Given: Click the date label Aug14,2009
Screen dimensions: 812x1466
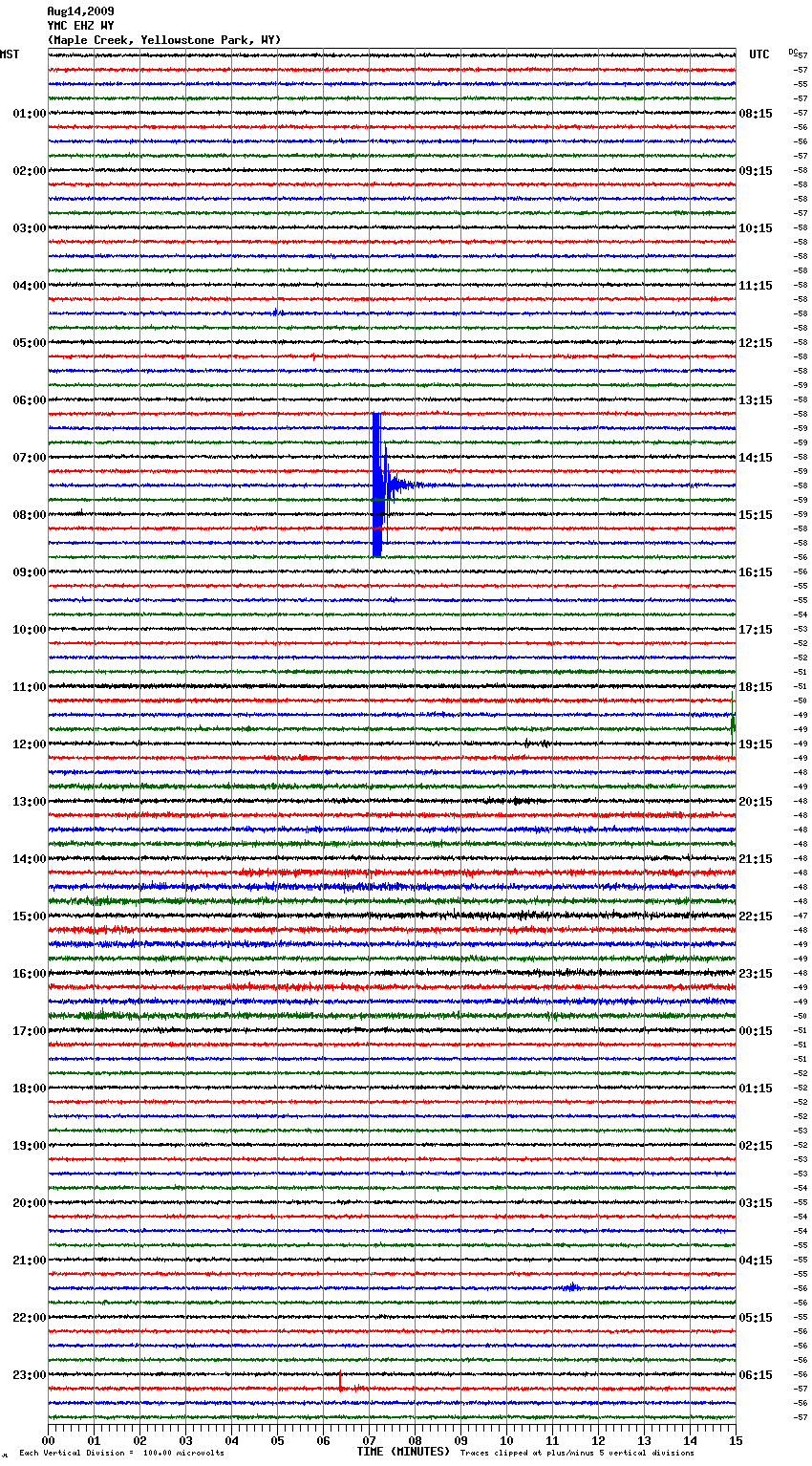Looking at the screenshot, I should [80, 11].
